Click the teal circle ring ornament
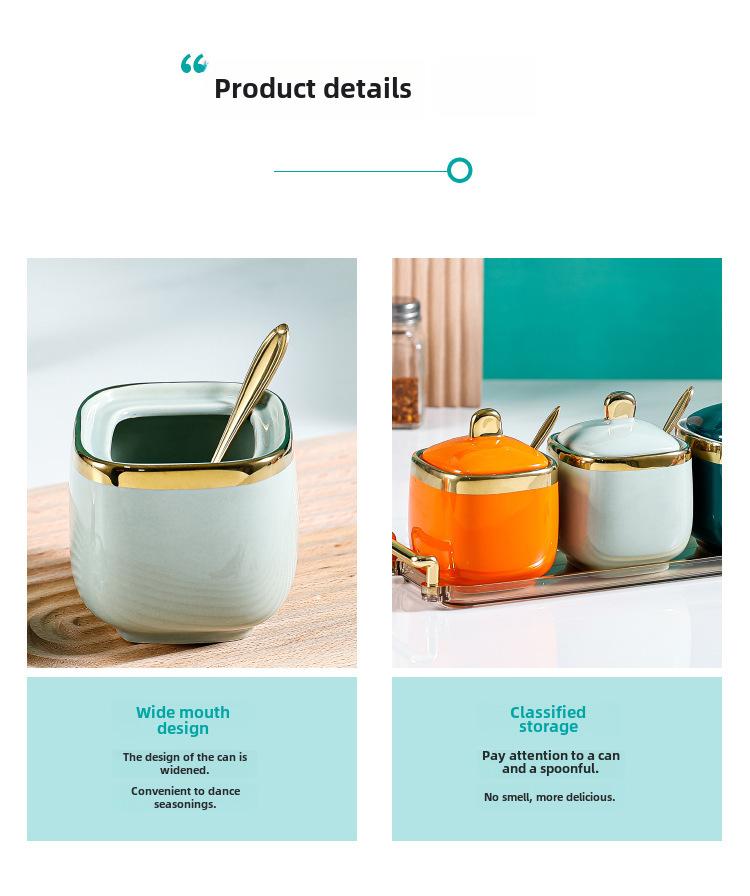750x896 pixels. coord(459,170)
